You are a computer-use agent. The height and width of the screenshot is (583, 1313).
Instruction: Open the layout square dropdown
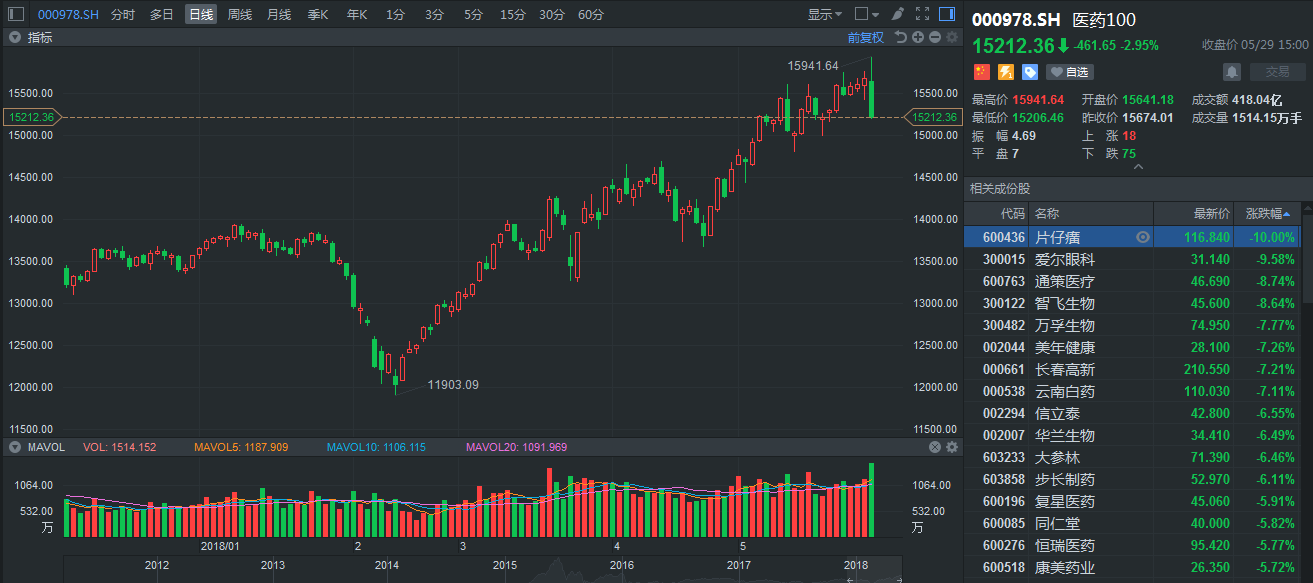coord(867,14)
